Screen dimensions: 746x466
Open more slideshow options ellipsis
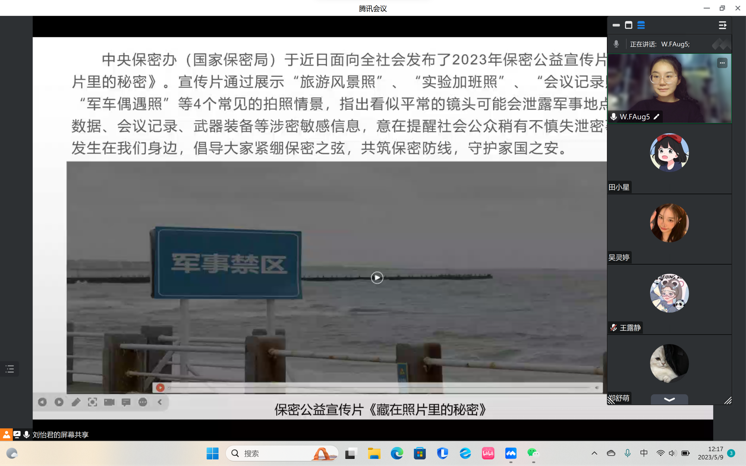pyautogui.click(x=143, y=402)
